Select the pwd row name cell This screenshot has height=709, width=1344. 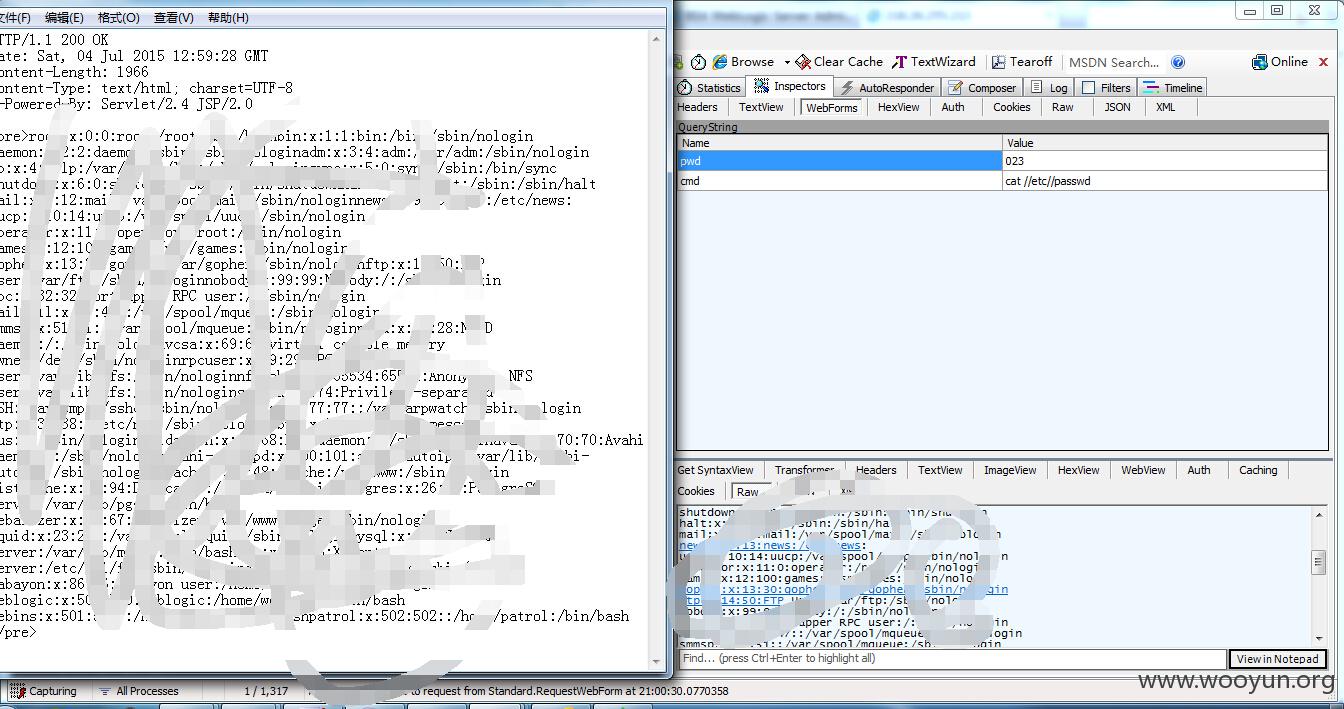840,161
